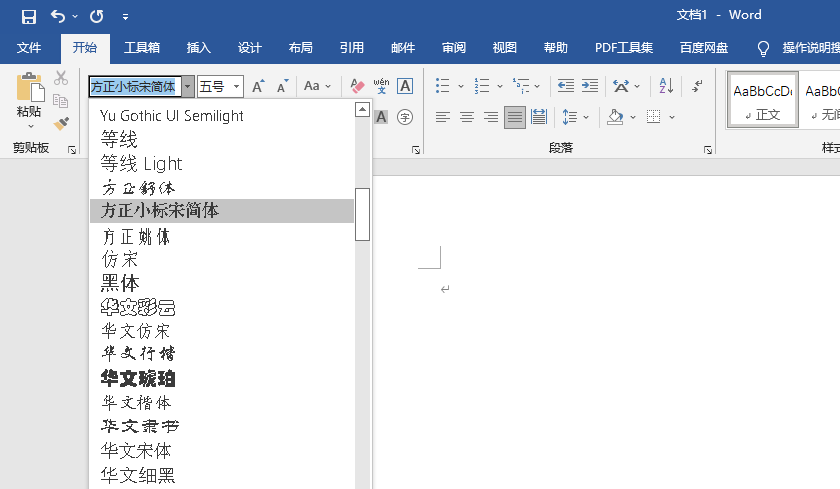The image size is (840, 489).
Task: Copy selection with the copy icon
Action: (x=61, y=101)
